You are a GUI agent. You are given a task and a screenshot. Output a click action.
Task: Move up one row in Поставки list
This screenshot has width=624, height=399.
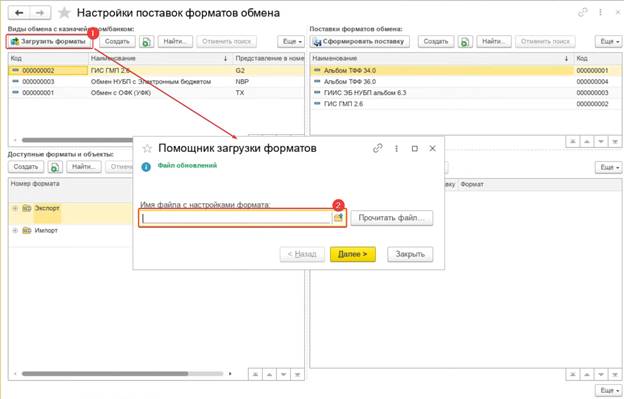587,142
